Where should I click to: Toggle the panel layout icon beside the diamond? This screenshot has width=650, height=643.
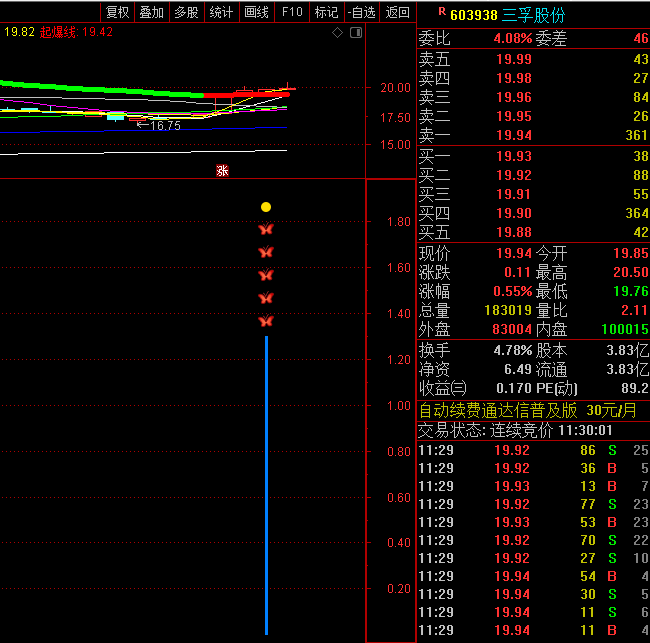coord(356,33)
